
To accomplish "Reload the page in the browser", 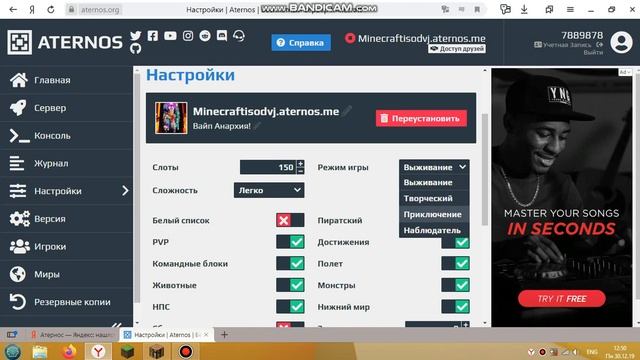I will 51,9.
